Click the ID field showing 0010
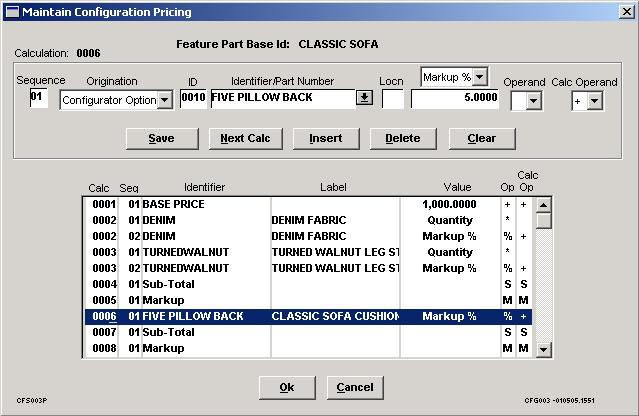This screenshot has width=639, height=416. (193, 99)
